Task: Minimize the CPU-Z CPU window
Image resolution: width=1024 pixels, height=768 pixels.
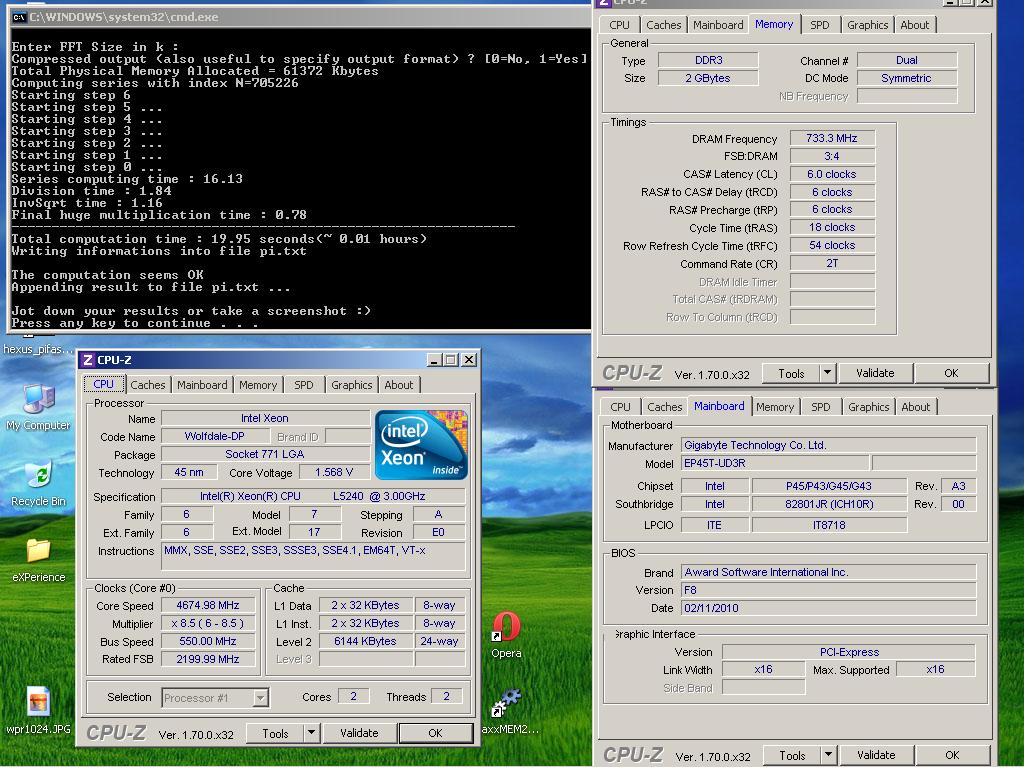Action: pyautogui.click(x=434, y=360)
